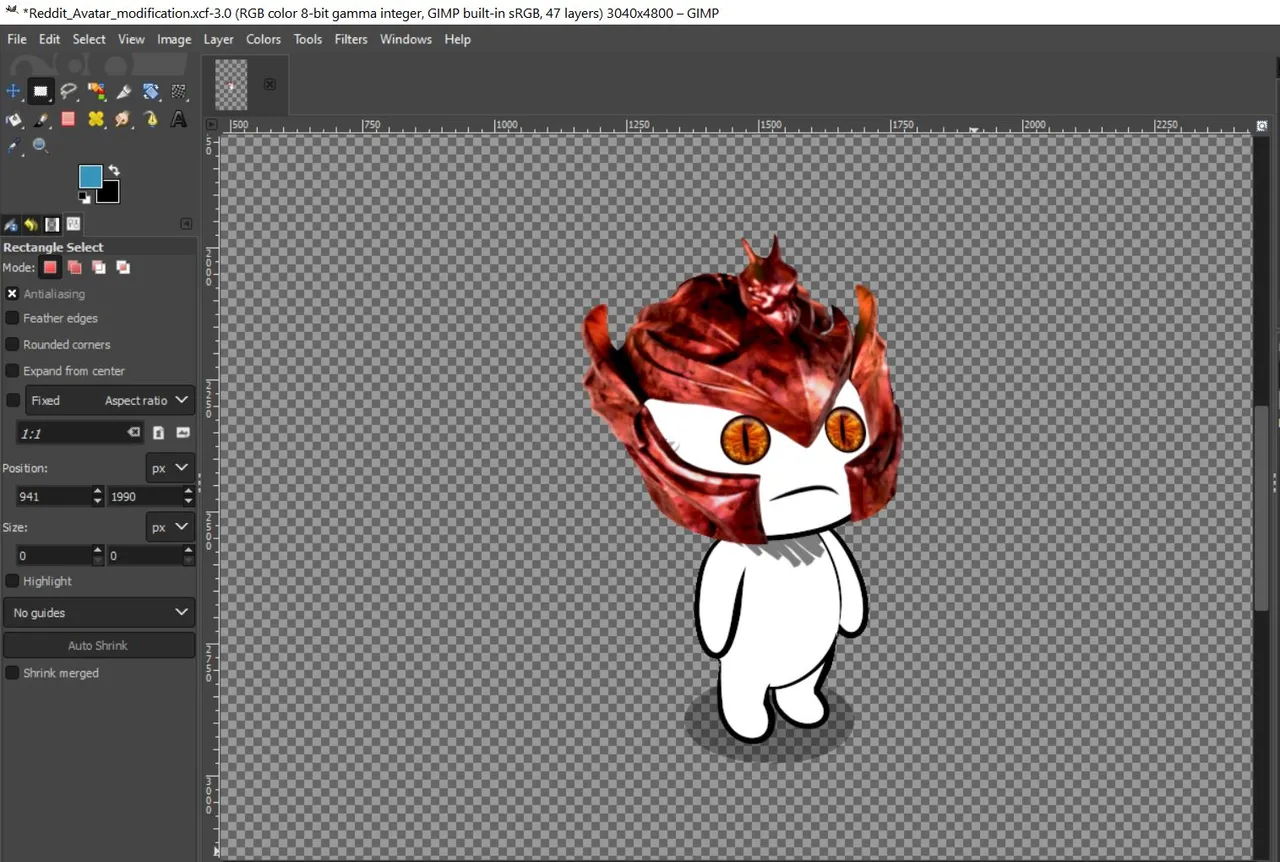Open the Fixed Aspect ratio dropdown
This screenshot has width=1280, height=862.
(x=110, y=400)
